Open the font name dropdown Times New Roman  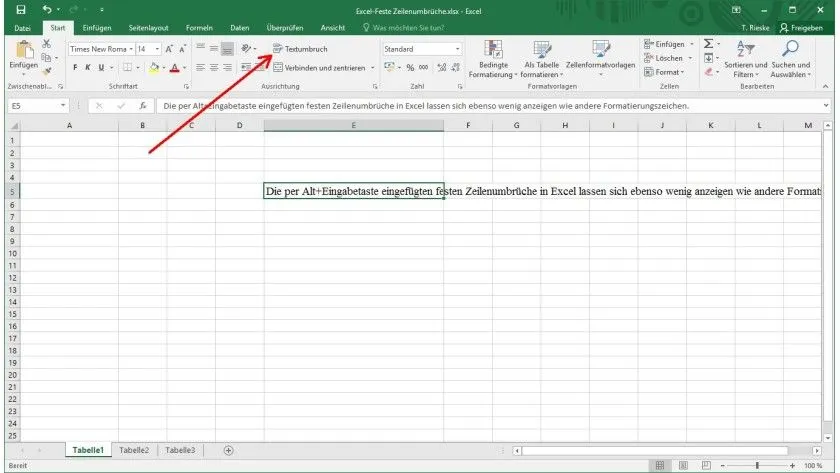[131, 49]
